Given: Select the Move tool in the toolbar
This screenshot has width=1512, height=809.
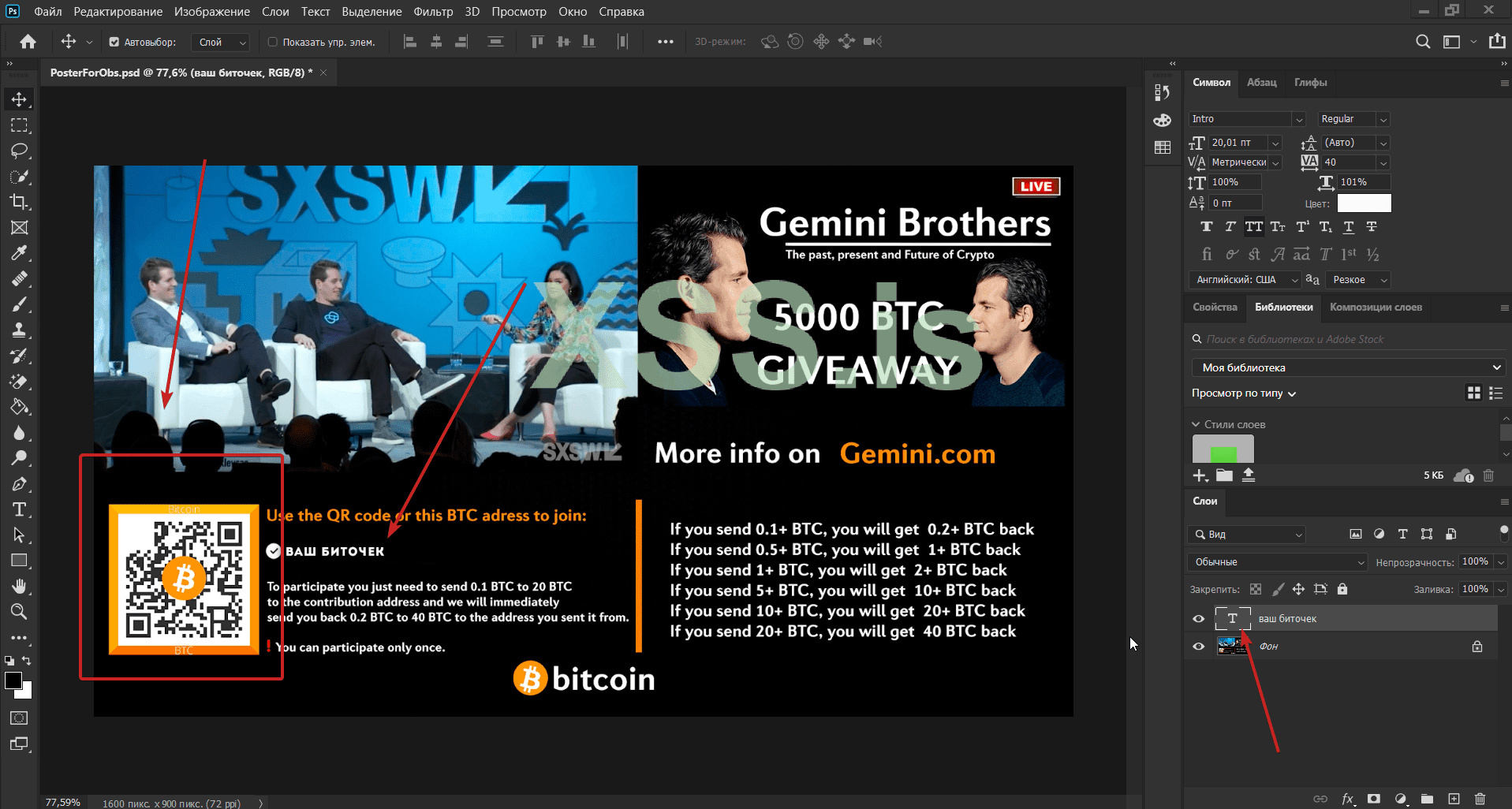Looking at the screenshot, I should coord(19,99).
